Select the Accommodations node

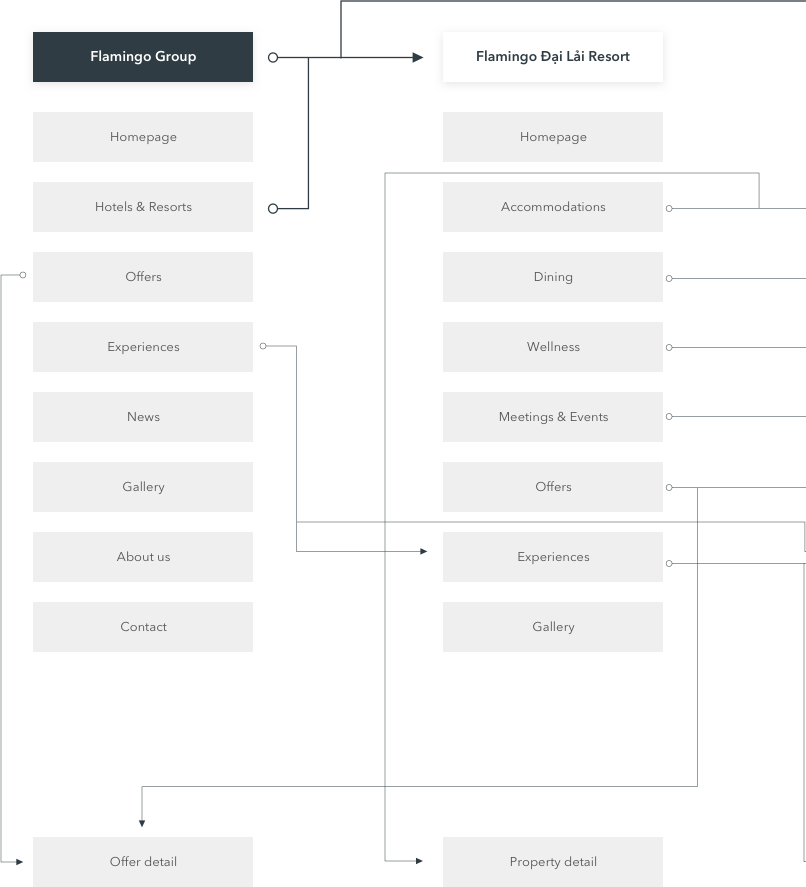(x=553, y=207)
